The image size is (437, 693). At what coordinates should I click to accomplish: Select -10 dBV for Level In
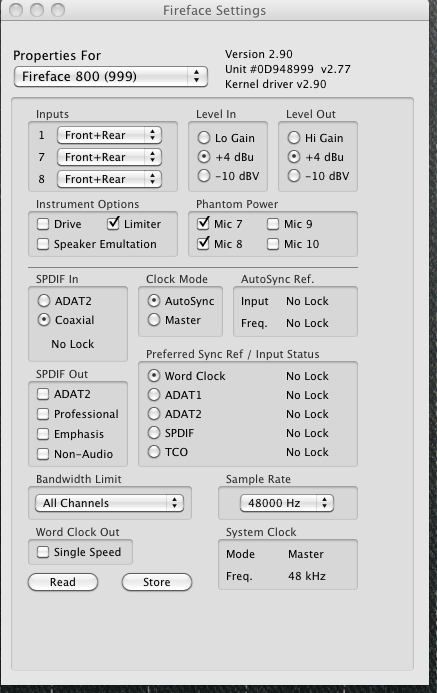click(x=204, y=176)
